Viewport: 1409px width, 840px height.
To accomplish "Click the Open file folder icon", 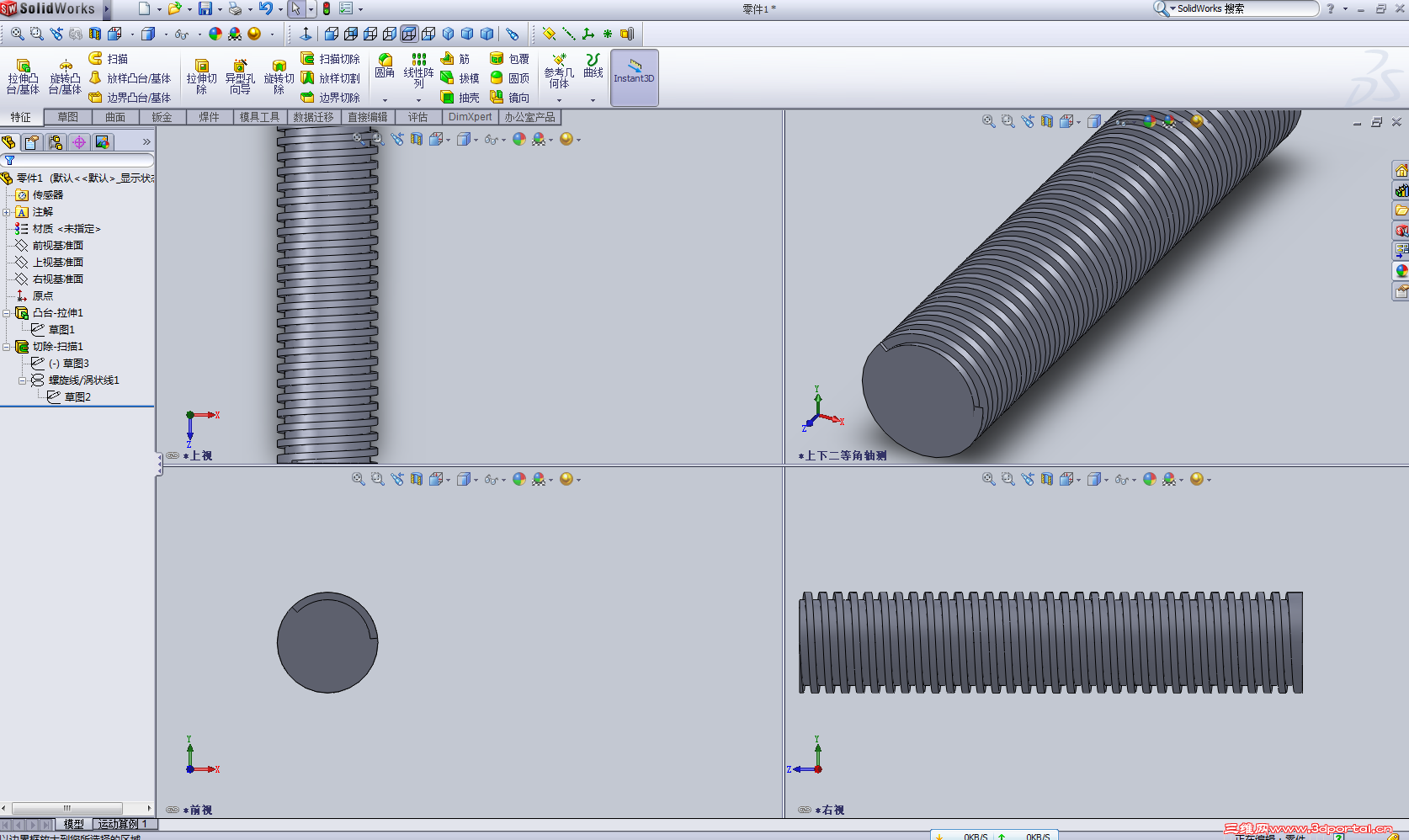I will point(174,8).
